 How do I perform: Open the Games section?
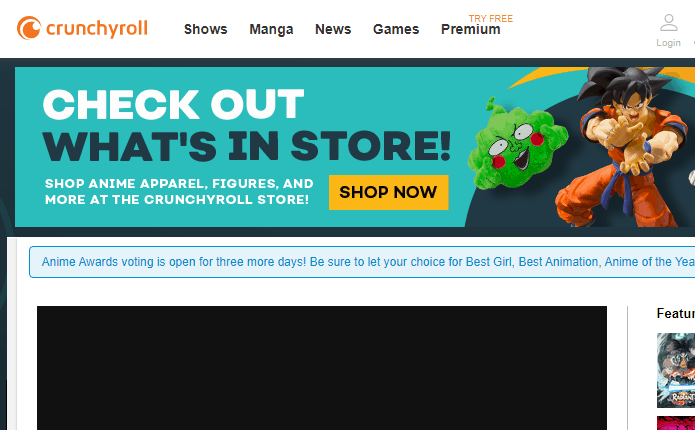(x=396, y=29)
